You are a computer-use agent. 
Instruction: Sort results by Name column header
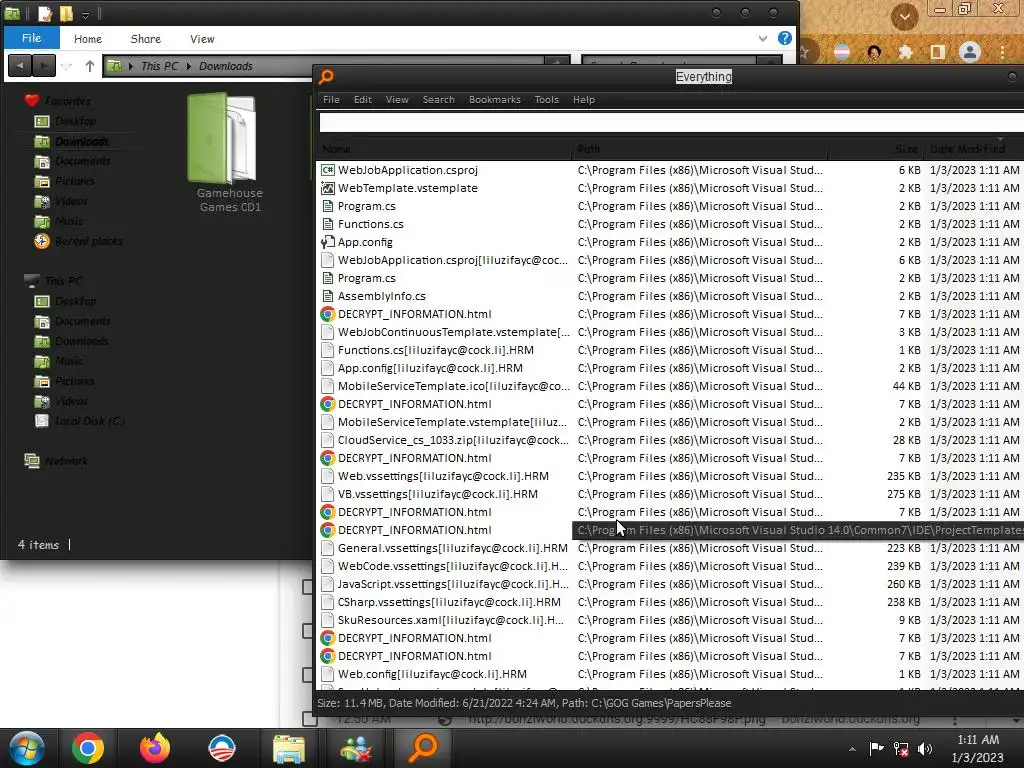pyautogui.click(x=444, y=149)
